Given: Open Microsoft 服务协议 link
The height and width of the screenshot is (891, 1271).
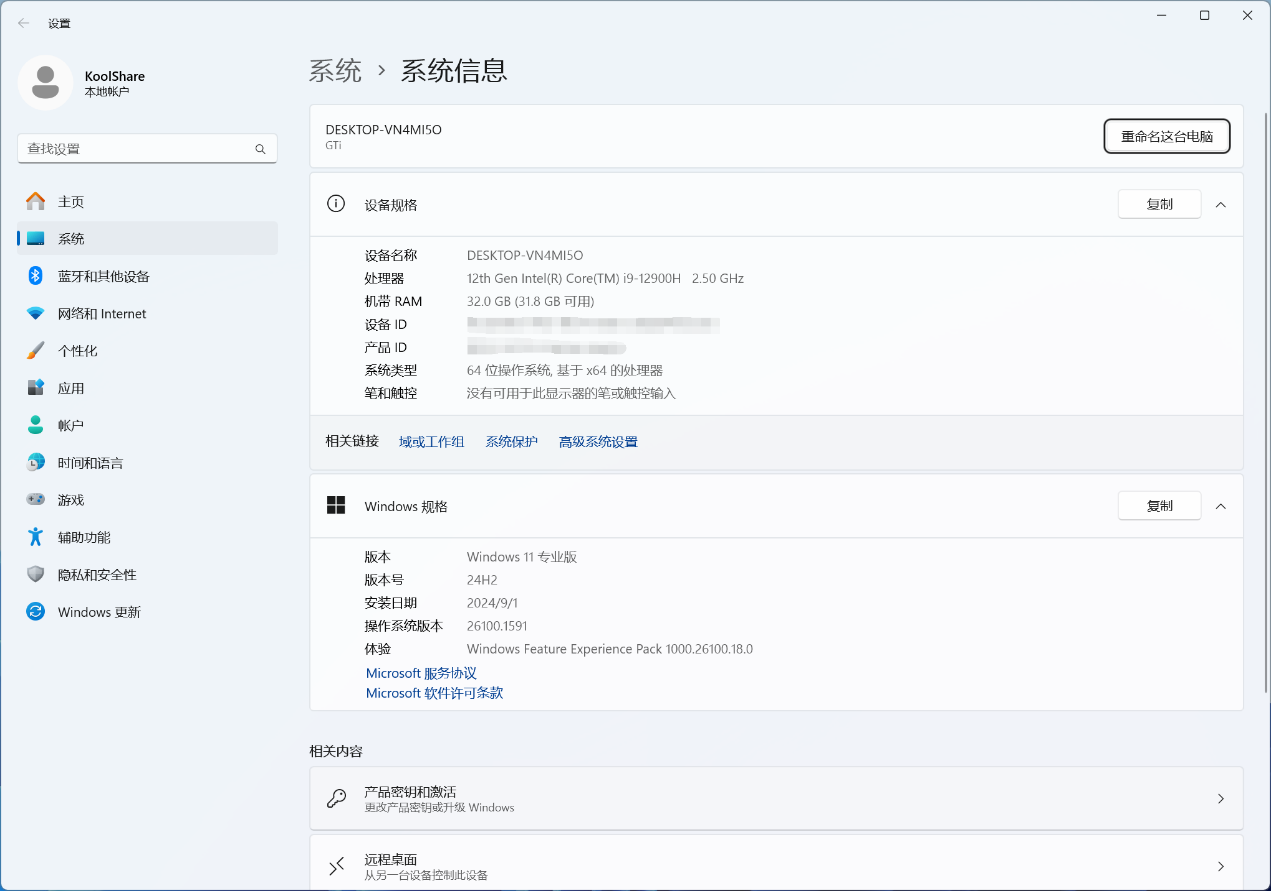Looking at the screenshot, I should (x=421, y=674).
